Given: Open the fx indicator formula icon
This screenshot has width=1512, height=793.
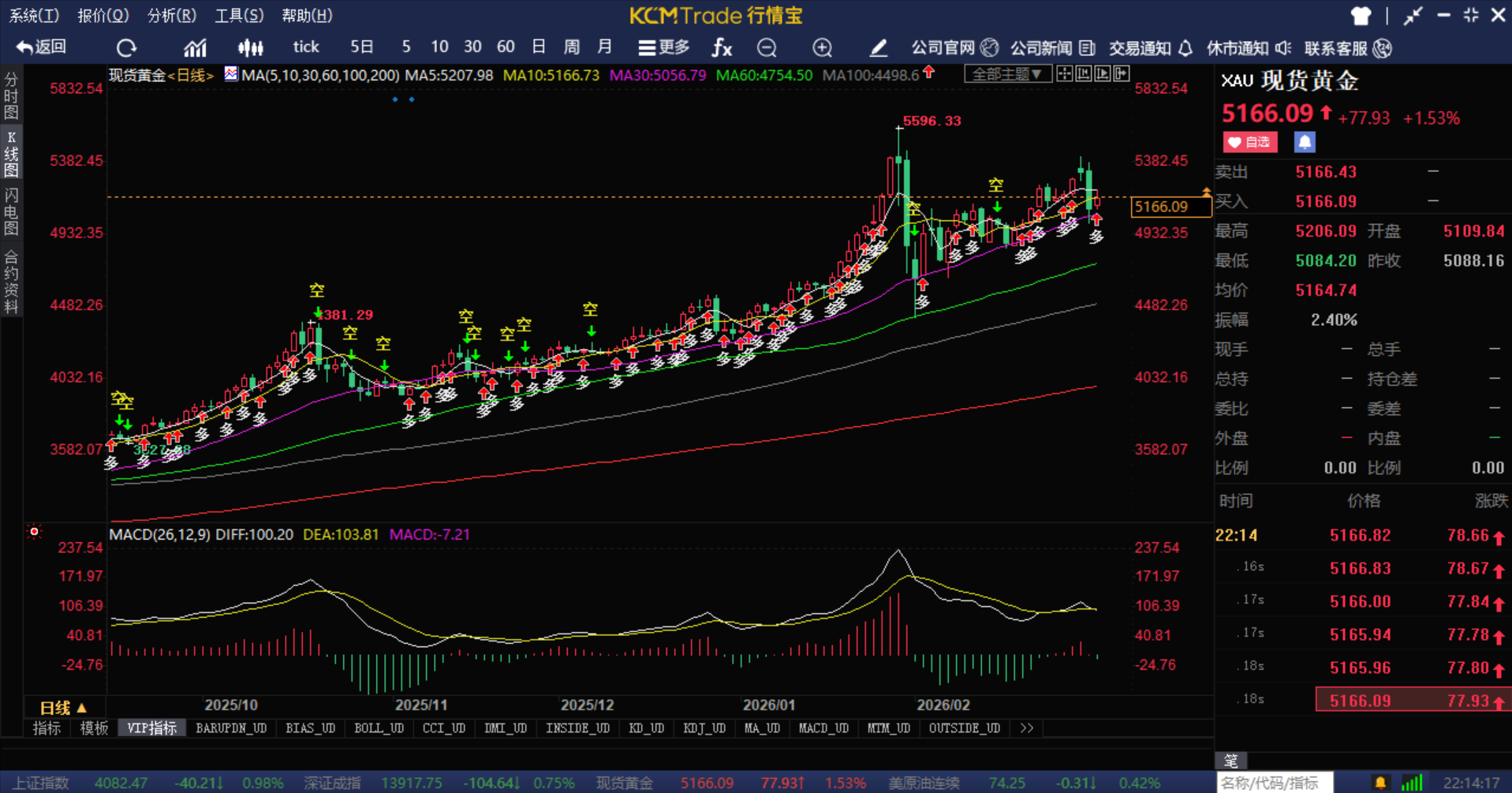Looking at the screenshot, I should (x=721, y=48).
